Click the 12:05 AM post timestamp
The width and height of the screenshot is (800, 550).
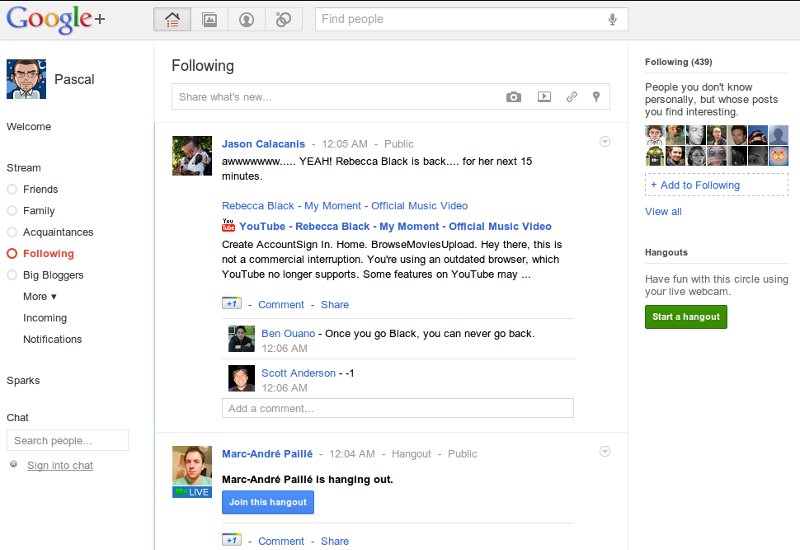[344, 144]
